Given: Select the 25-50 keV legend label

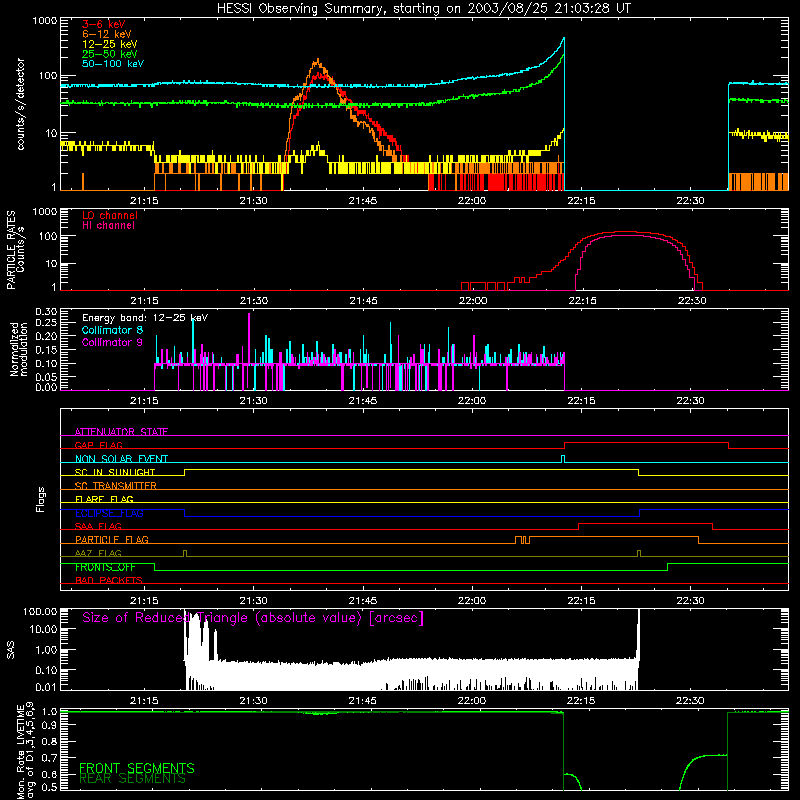Looking at the screenshot, I should 110,54.
